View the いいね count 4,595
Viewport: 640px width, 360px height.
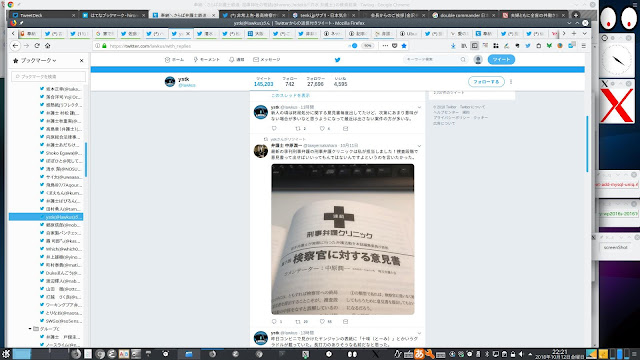[x=340, y=82]
